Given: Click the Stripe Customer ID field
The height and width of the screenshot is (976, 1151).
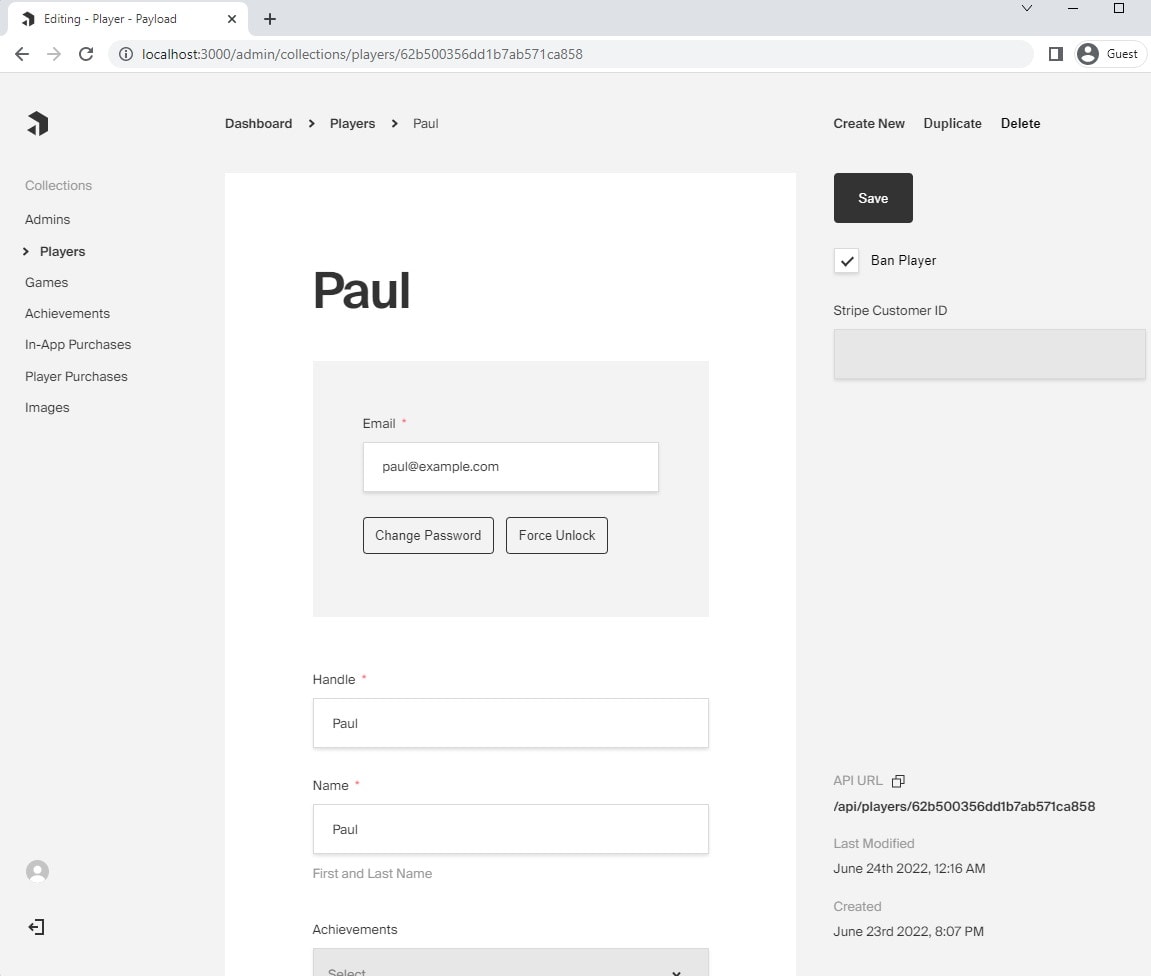Looking at the screenshot, I should 989,354.
